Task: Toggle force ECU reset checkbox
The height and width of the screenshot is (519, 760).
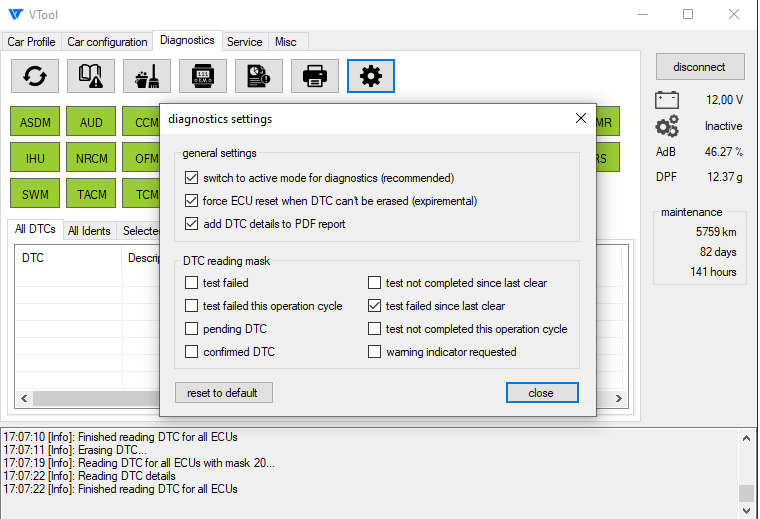Action: pos(192,201)
